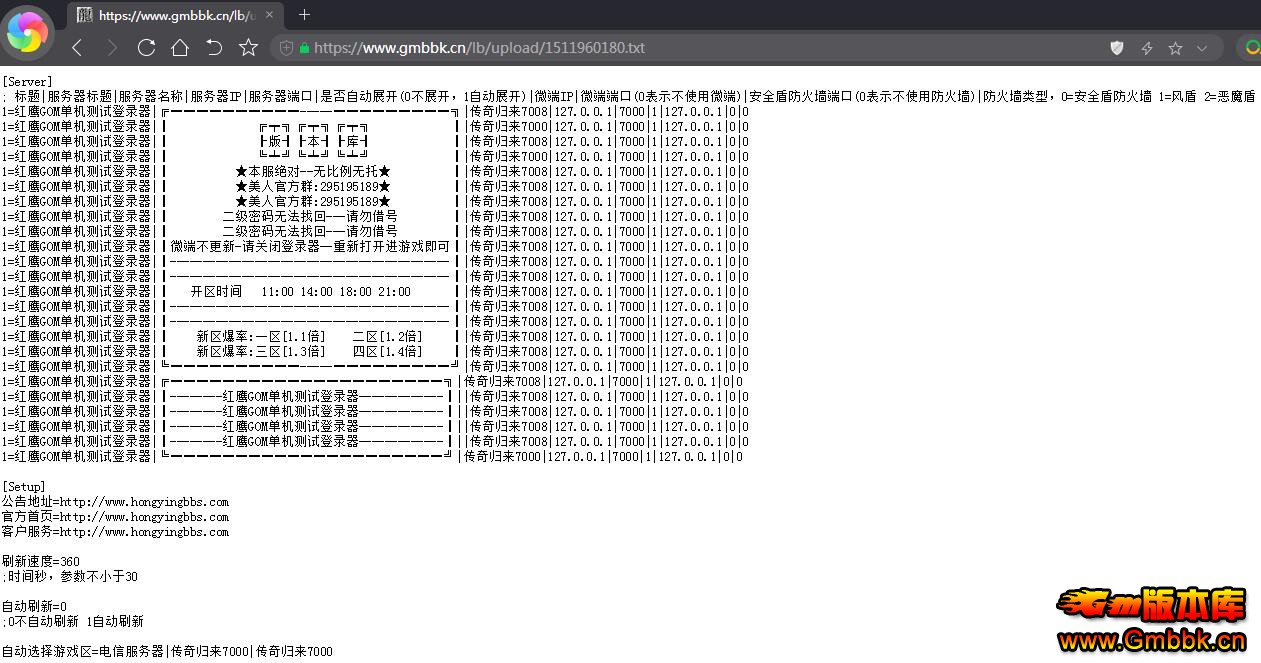The image size is (1261, 663).
Task: Reload the current page
Action: [146, 48]
